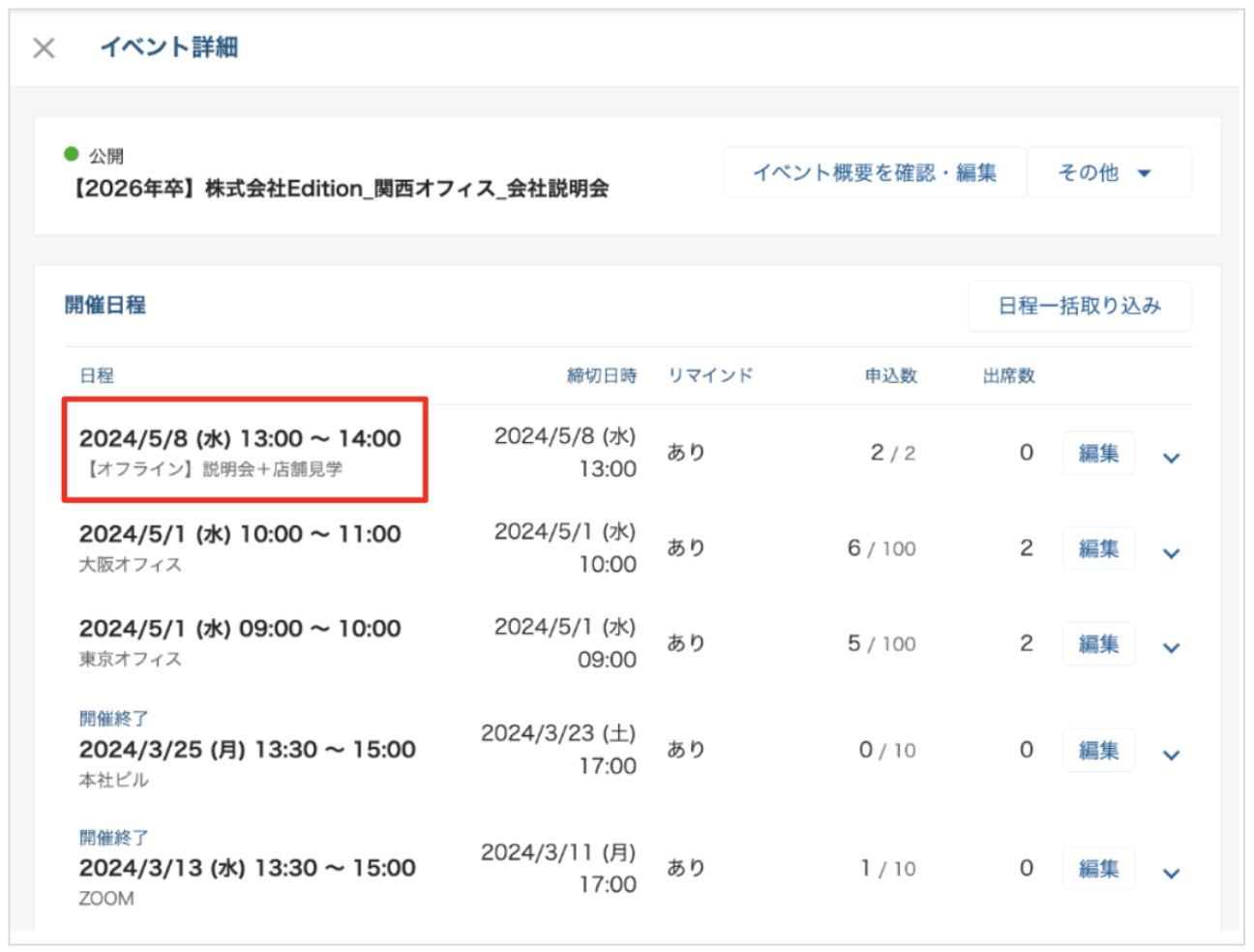Edit the 東京オフィス schedule
This screenshot has height=952, width=1254.
(1098, 644)
